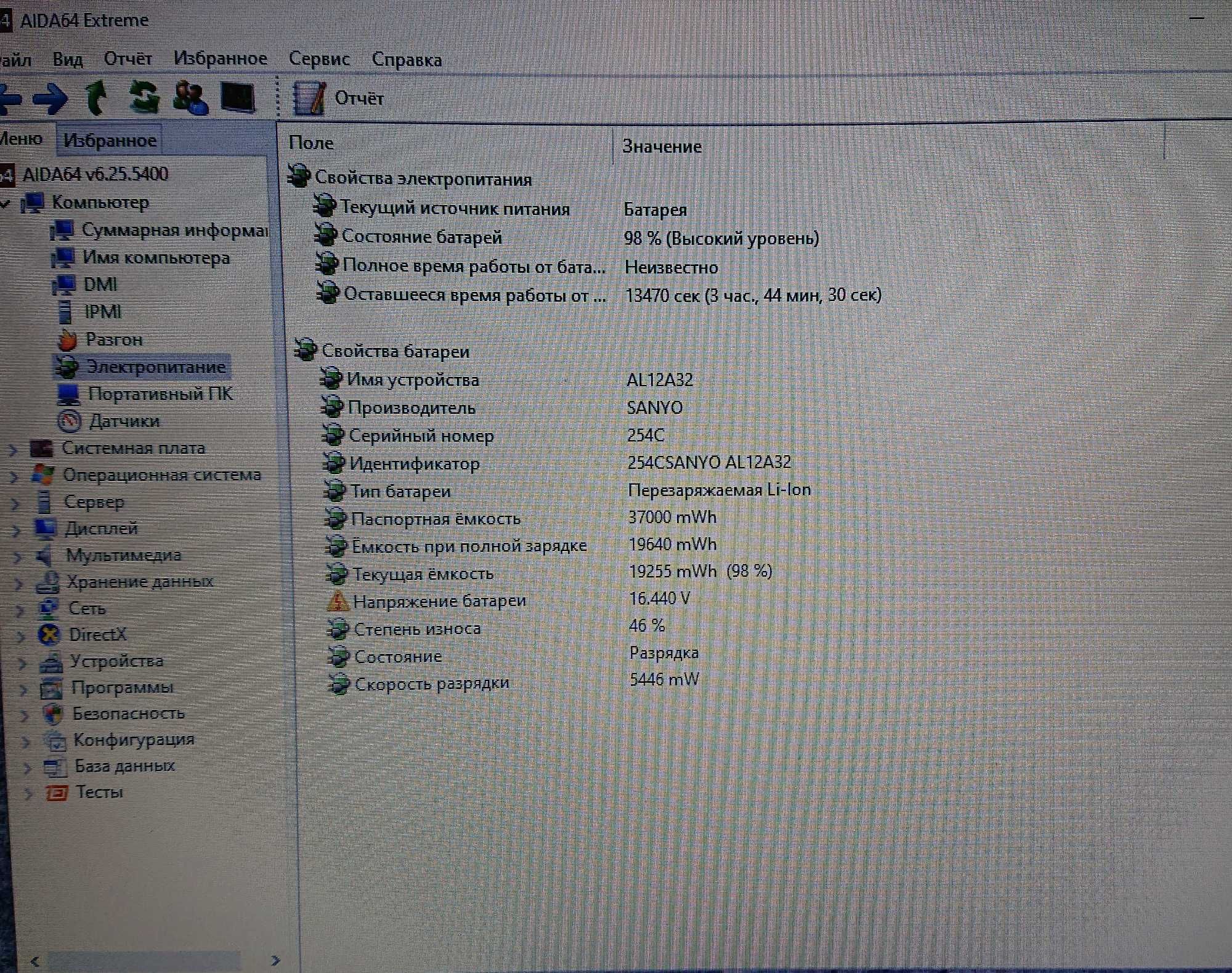Click the Тесты red benchmark icon

point(57,793)
